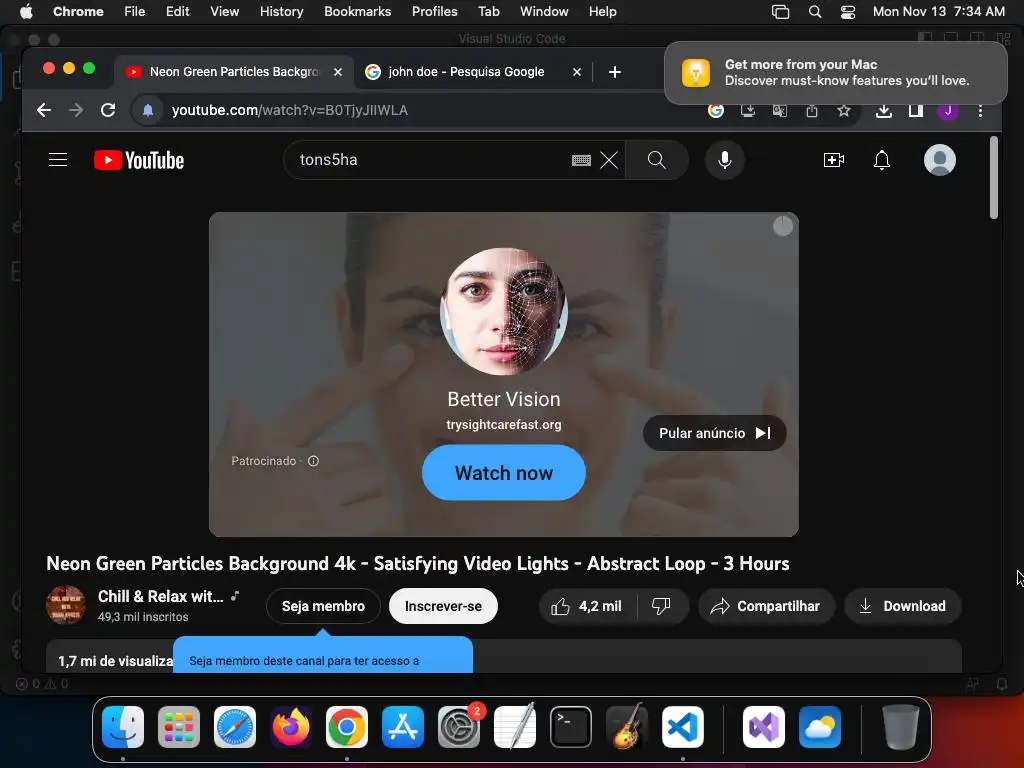Image resolution: width=1024 pixels, height=768 pixels.
Task: Open the YouTube hamburger guide menu
Action: click(x=58, y=160)
